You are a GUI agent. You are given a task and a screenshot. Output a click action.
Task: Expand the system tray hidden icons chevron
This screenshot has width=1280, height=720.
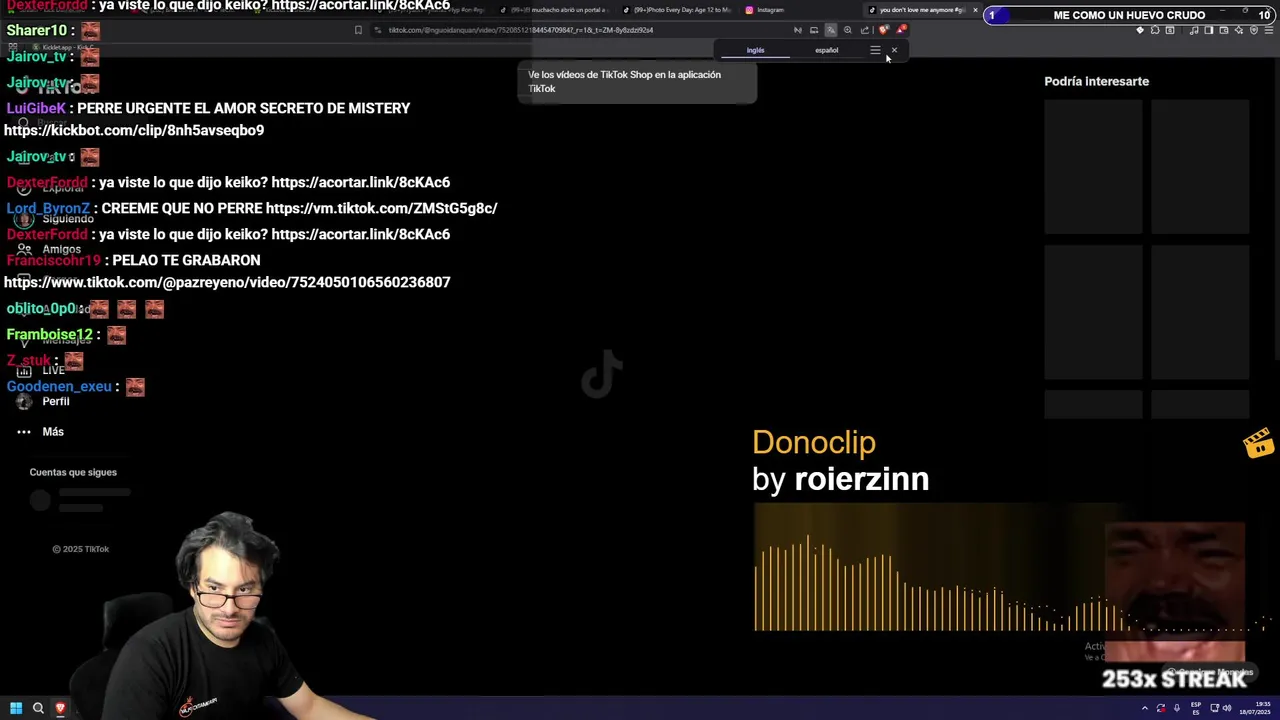1145,708
